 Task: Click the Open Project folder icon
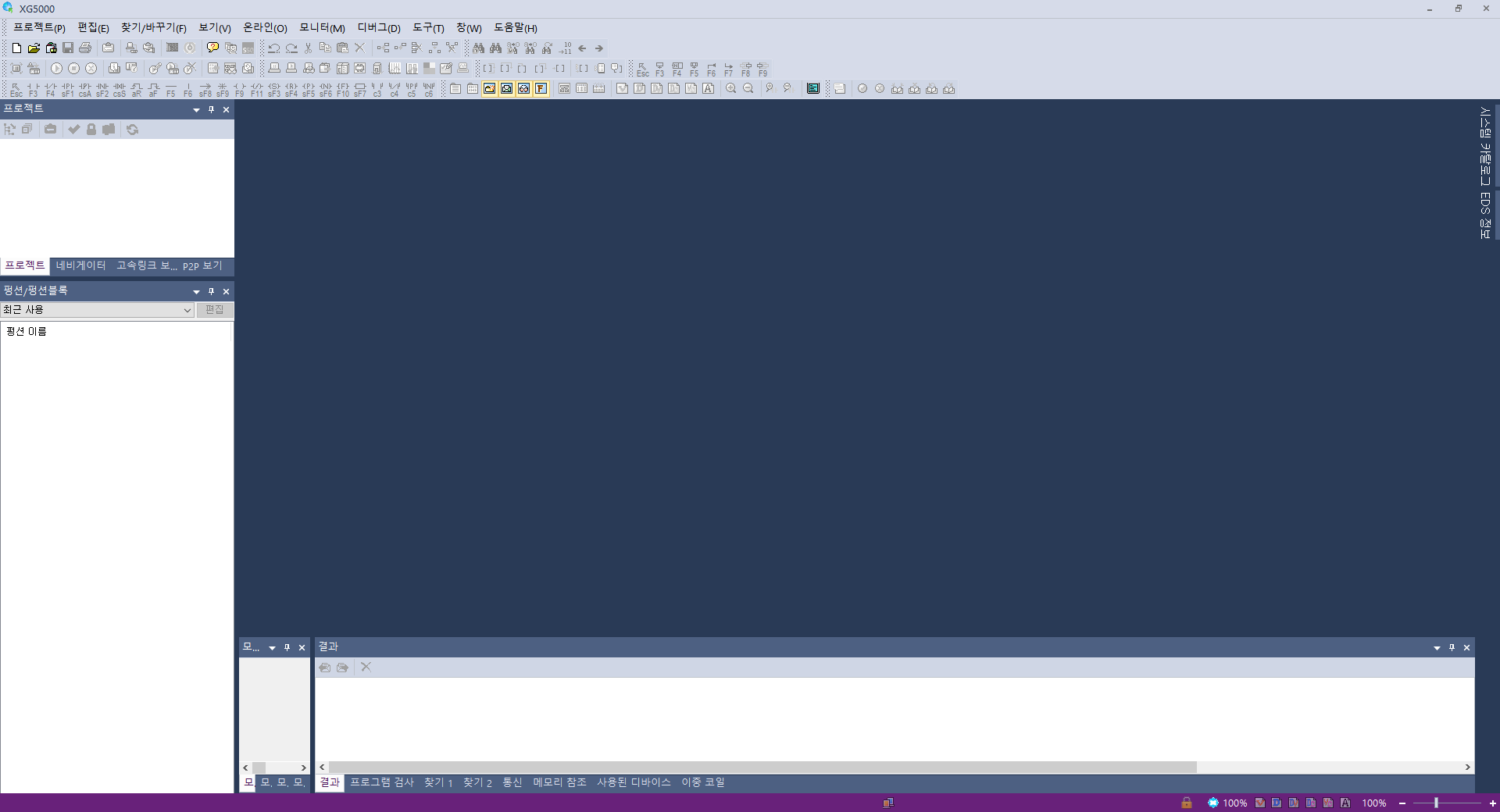[34, 48]
